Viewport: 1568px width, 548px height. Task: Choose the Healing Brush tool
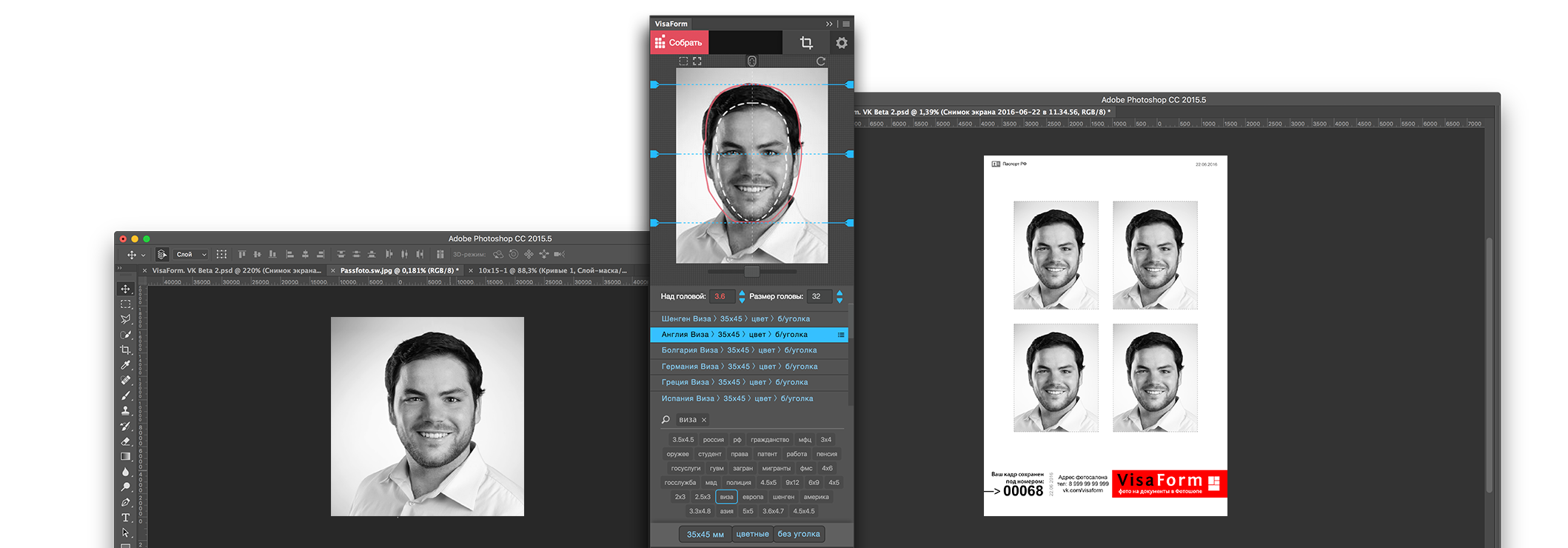coord(125,380)
